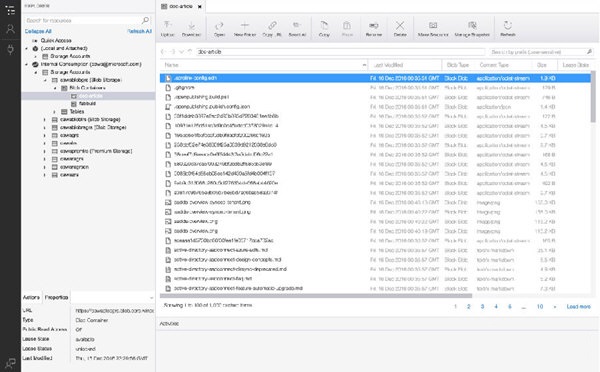Go to page 3 of results

point(482,307)
